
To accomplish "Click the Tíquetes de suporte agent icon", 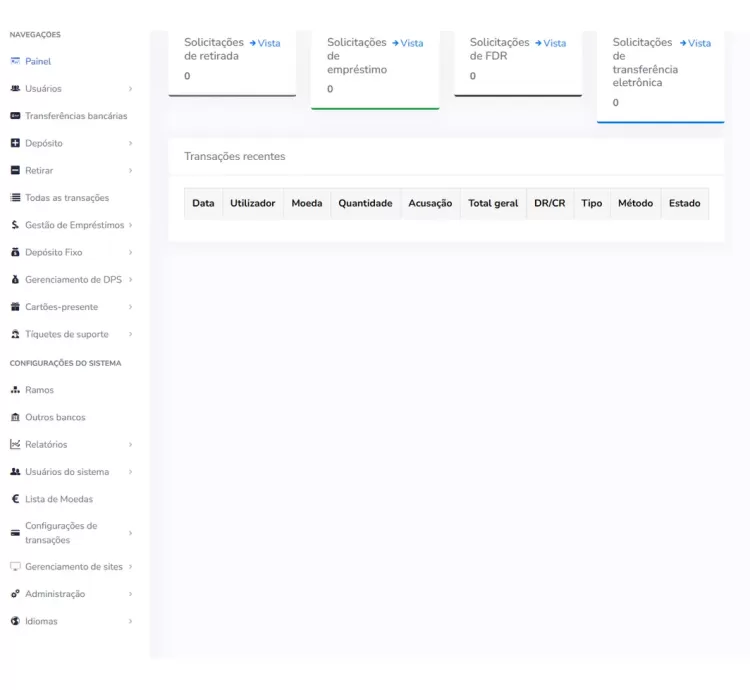I will (x=15, y=334).
